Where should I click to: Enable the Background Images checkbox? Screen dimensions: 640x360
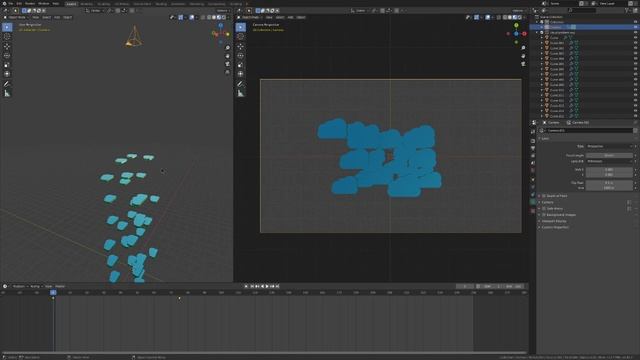[x=544, y=215]
